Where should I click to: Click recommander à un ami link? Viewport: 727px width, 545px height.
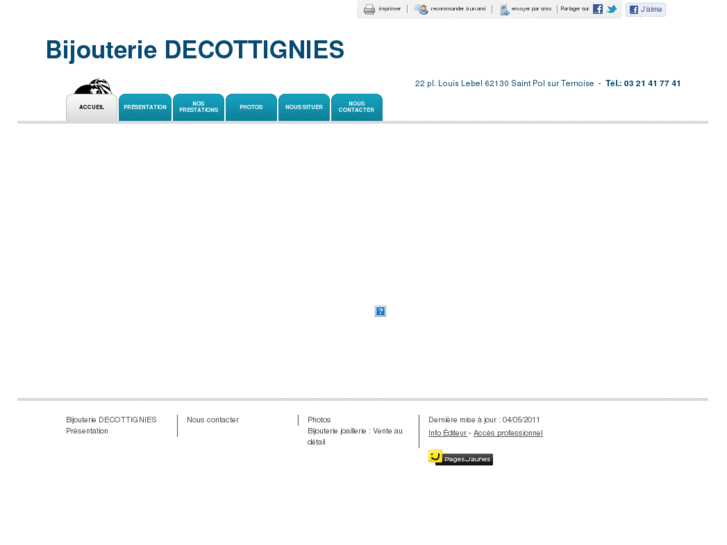click(x=458, y=9)
